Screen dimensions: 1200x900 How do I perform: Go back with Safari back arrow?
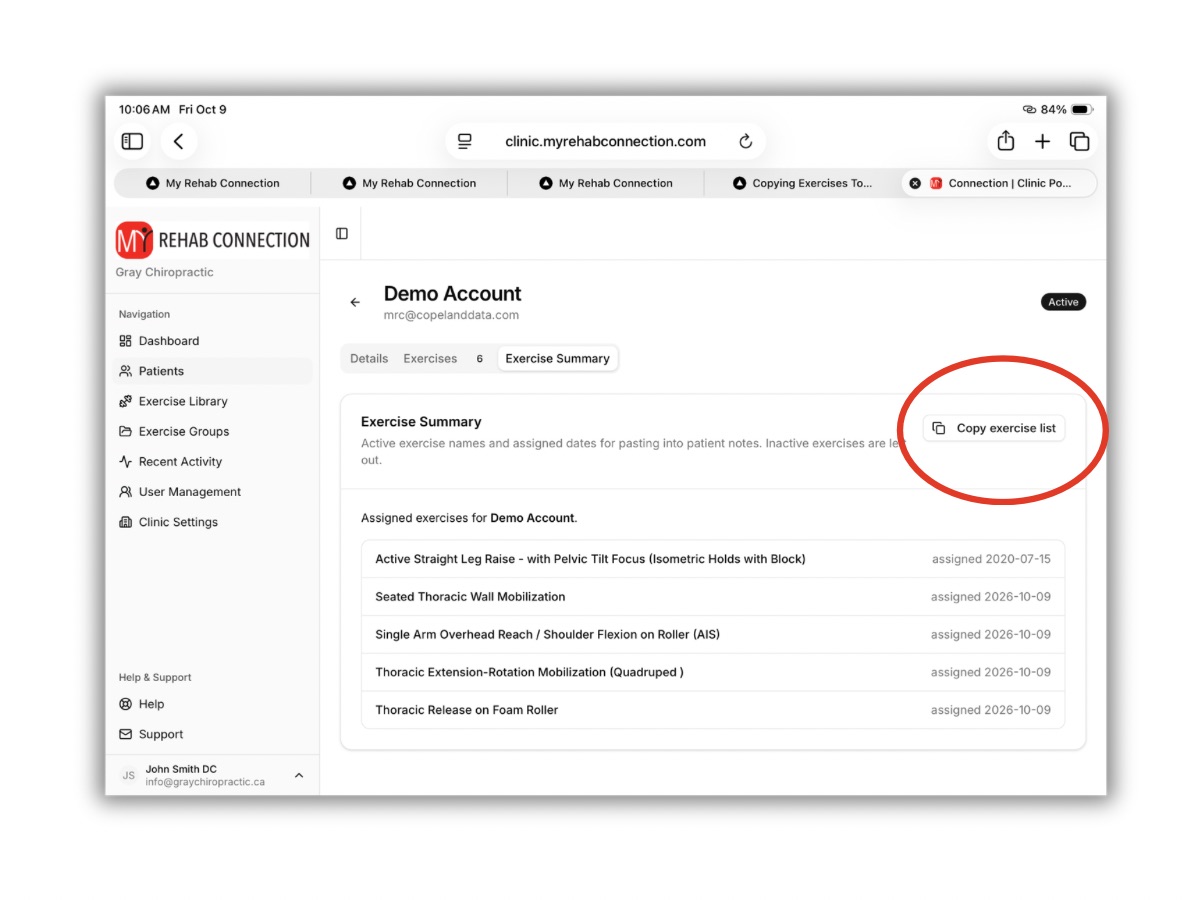pos(178,142)
